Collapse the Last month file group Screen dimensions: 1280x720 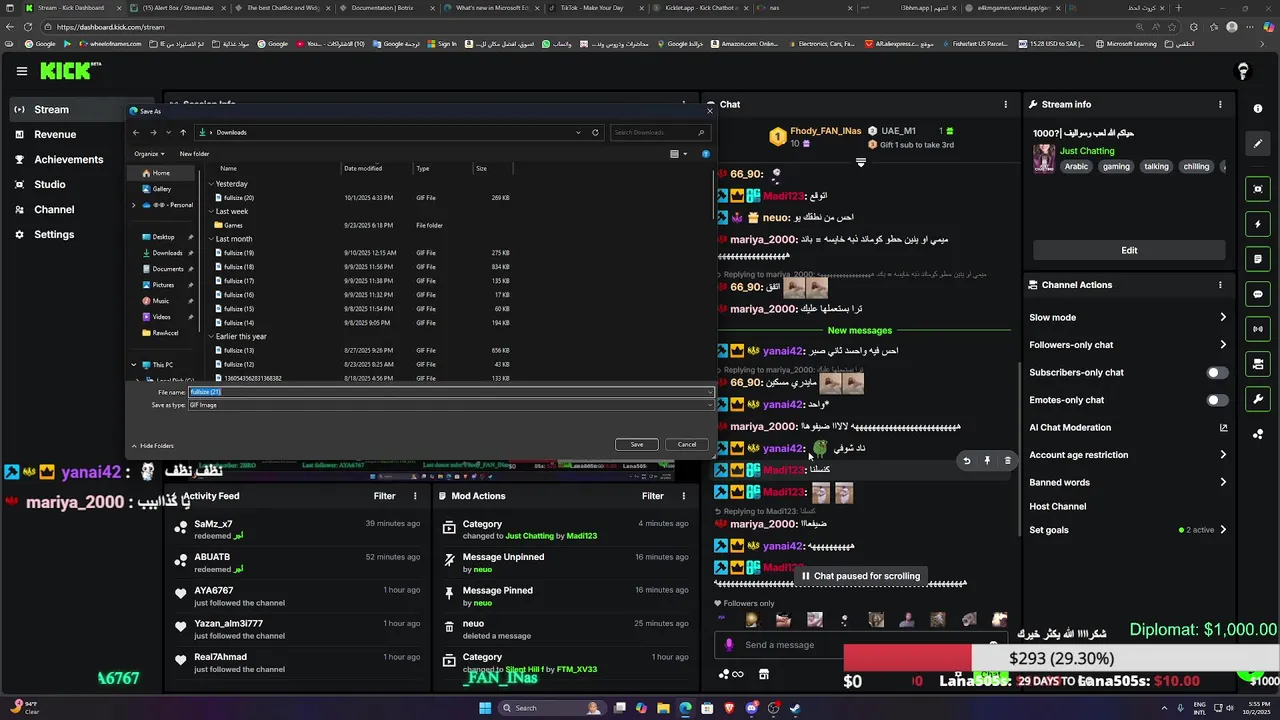pos(212,239)
